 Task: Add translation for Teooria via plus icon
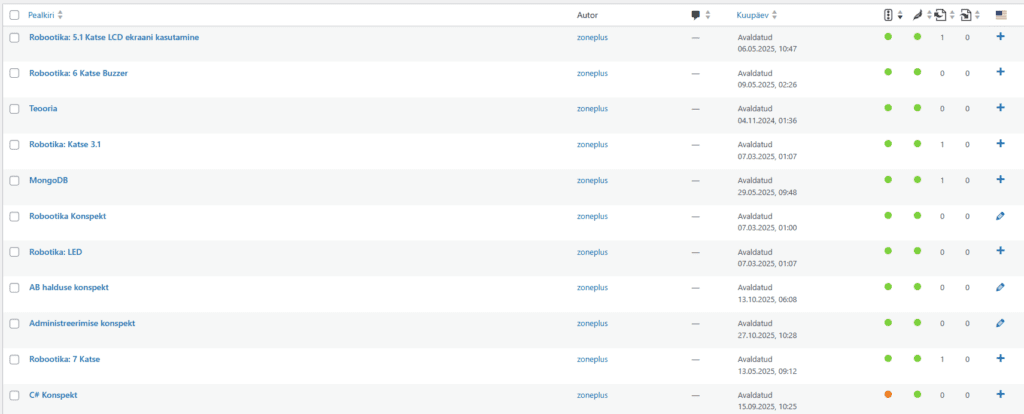click(x=1000, y=108)
